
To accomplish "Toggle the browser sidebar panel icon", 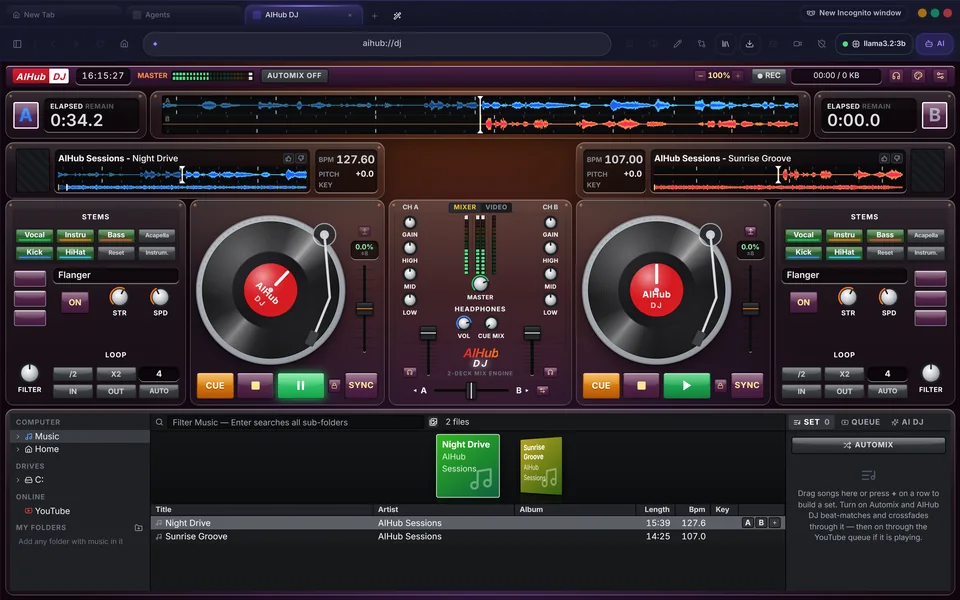I will (x=17, y=43).
